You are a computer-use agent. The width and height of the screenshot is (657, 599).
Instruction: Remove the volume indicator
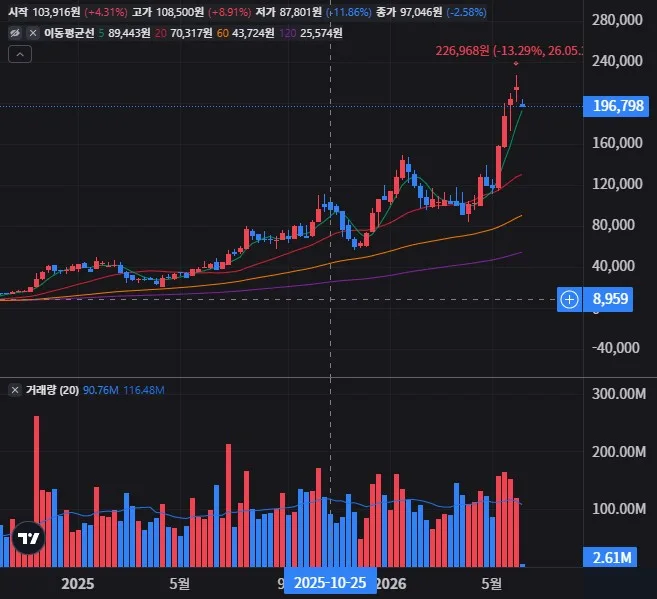click(15, 390)
